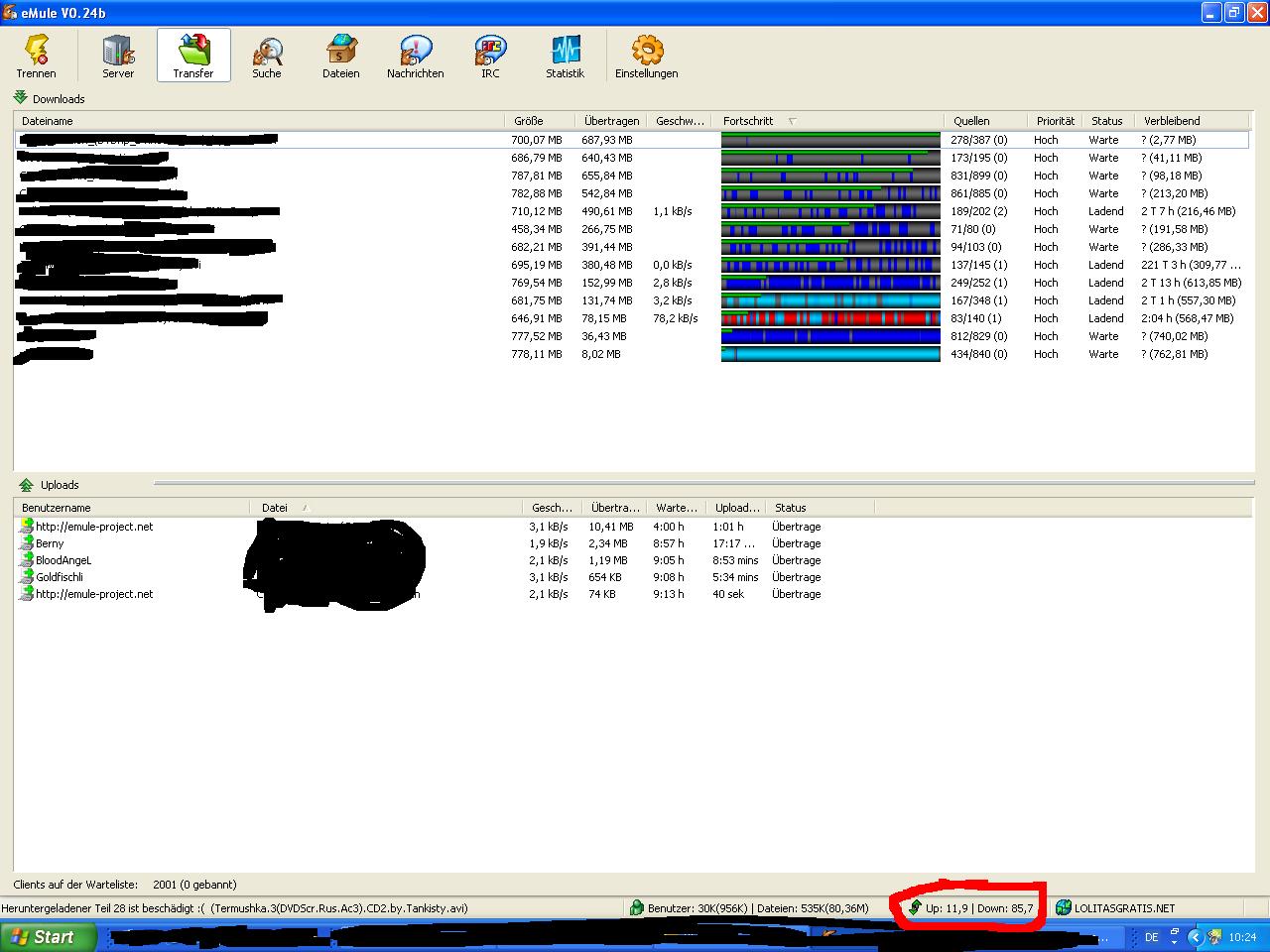Select the Transfer toolbar button
1270x952 pixels.
(x=193, y=56)
